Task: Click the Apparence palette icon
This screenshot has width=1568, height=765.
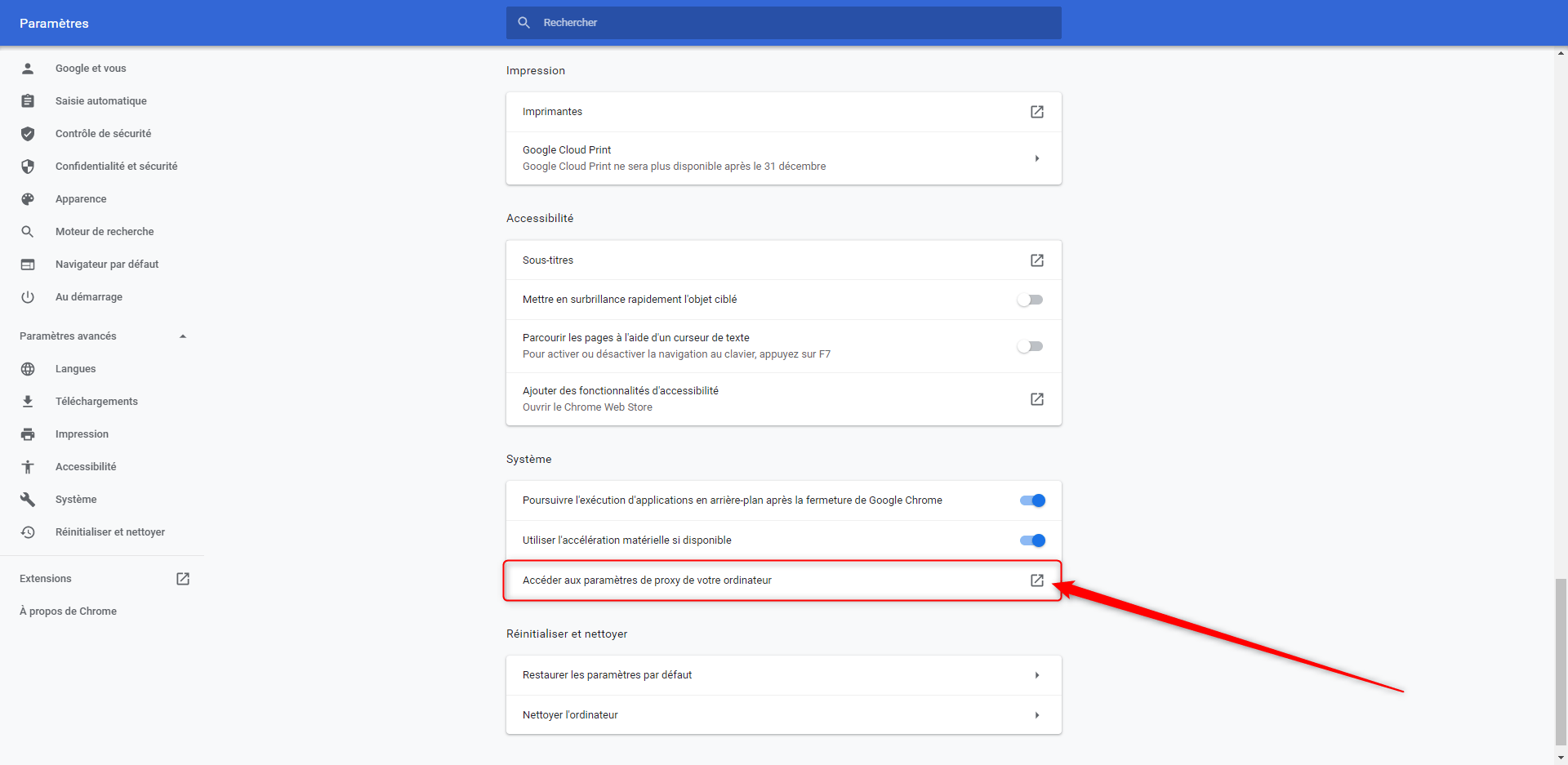Action: [28, 199]
